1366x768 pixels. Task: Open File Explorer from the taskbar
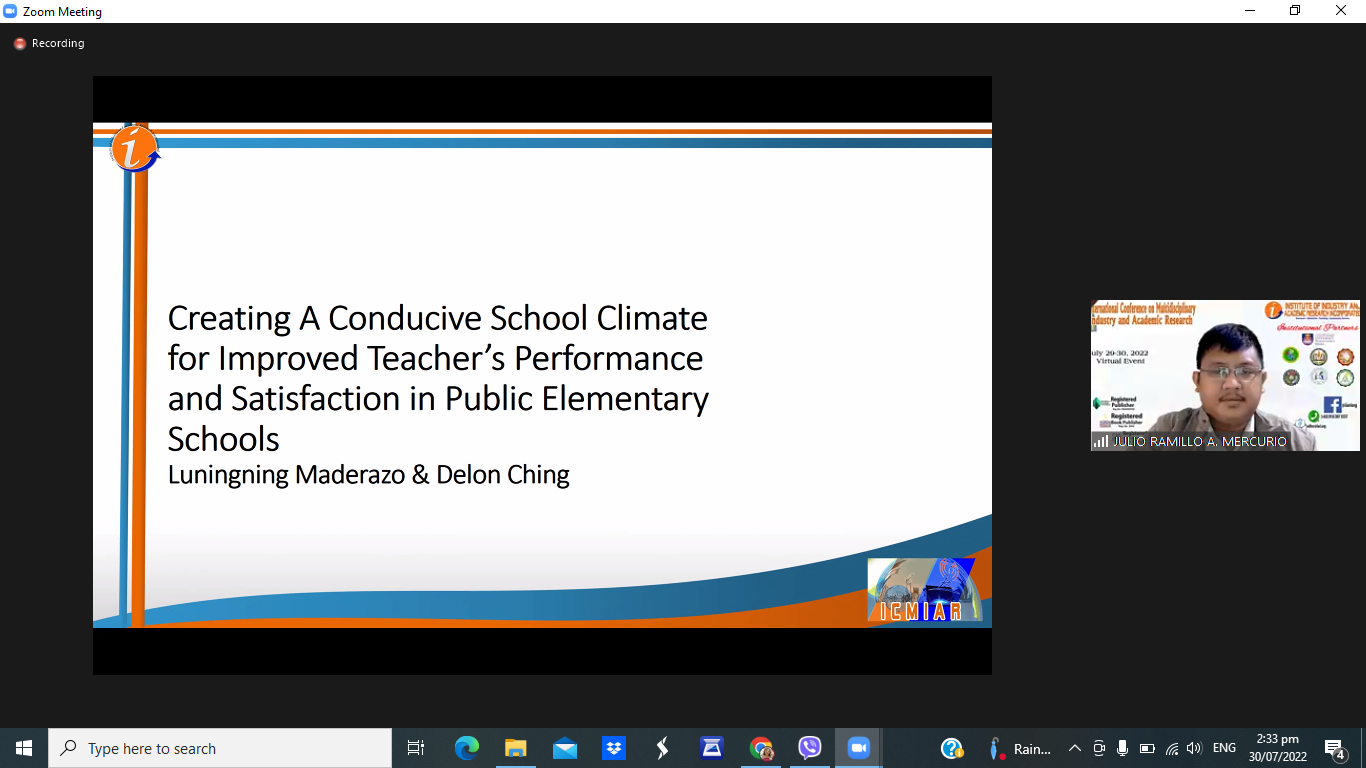(515, 748)
